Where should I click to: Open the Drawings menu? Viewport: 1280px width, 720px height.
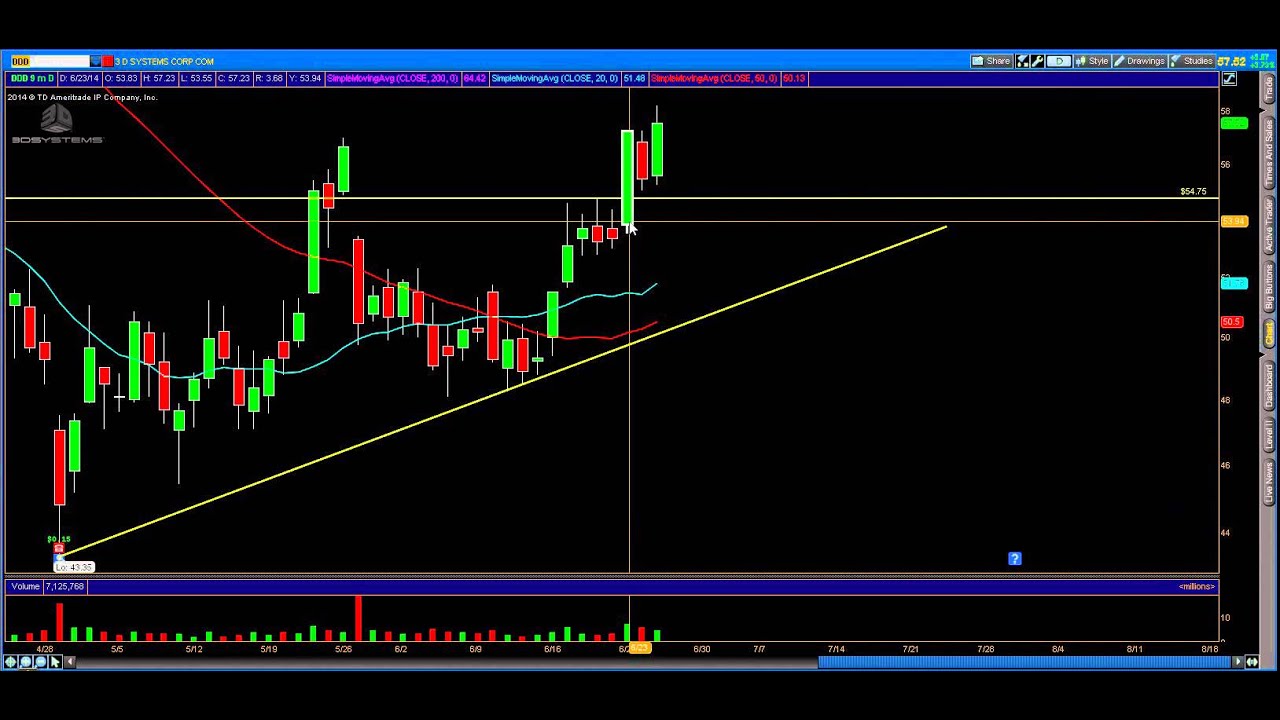(1139, 61)
